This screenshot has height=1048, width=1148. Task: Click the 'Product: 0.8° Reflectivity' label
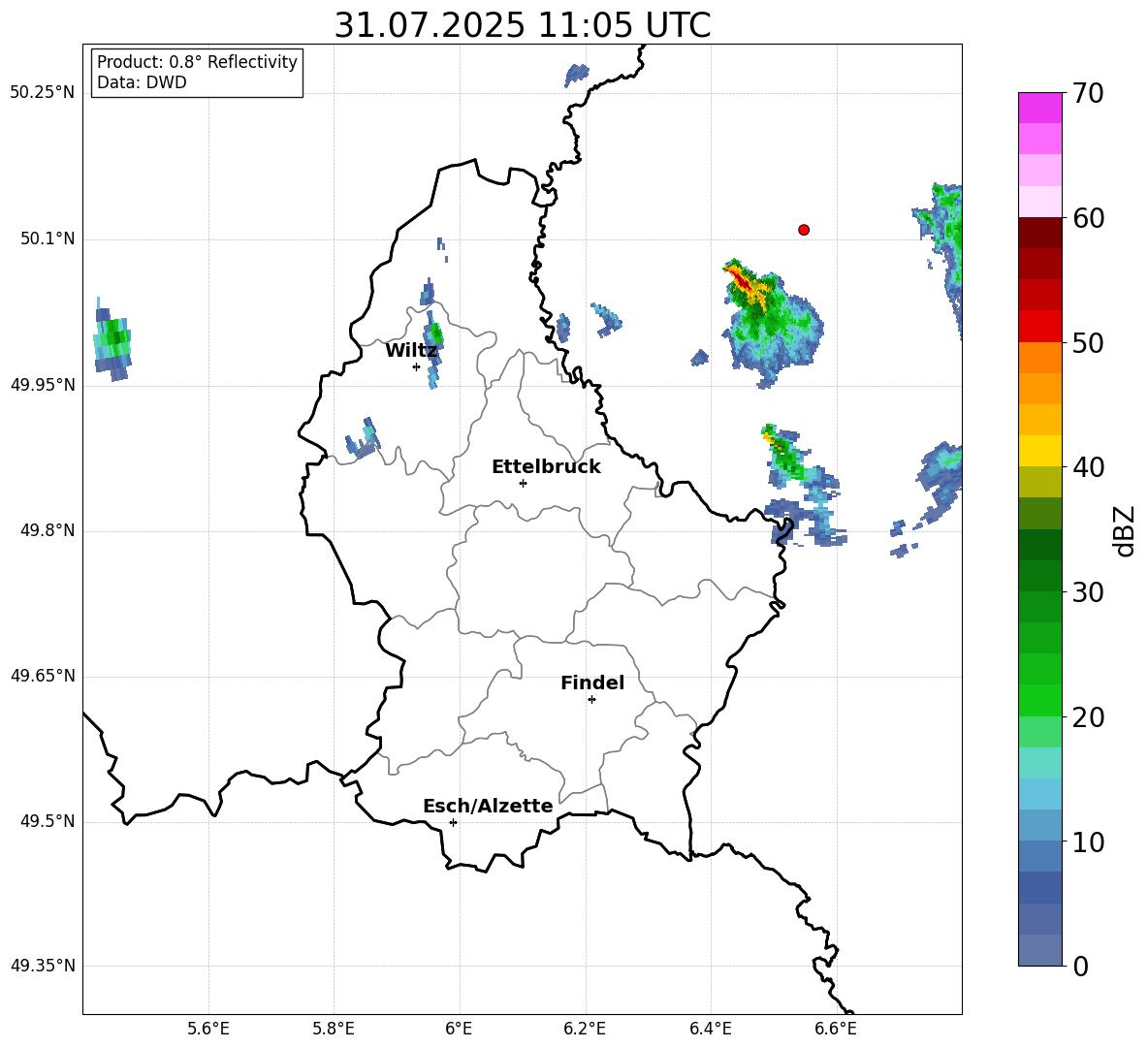[197, 61]
